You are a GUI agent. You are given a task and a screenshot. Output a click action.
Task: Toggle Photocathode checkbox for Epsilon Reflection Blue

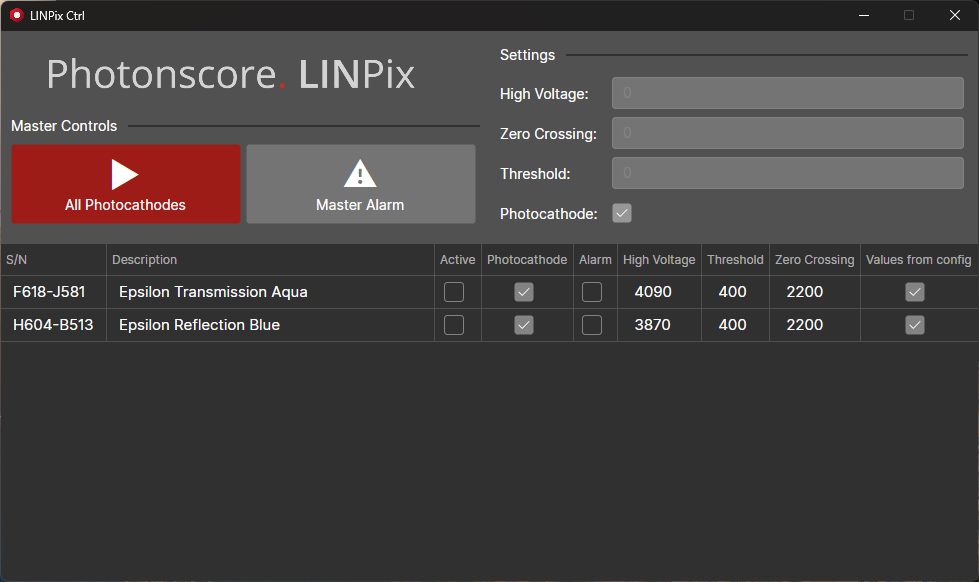click(524, 325)
